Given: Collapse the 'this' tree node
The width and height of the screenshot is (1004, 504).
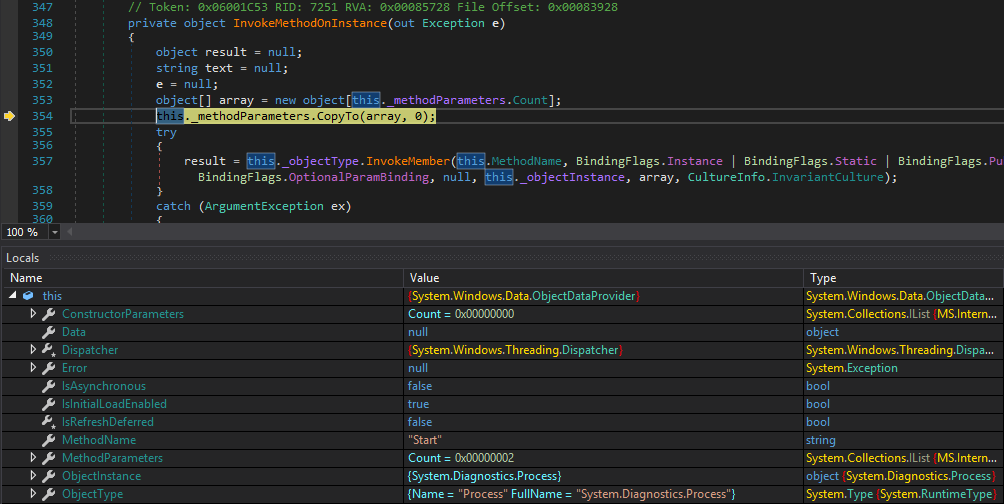Looking at the screenshot, I should (x=13, y=295).
